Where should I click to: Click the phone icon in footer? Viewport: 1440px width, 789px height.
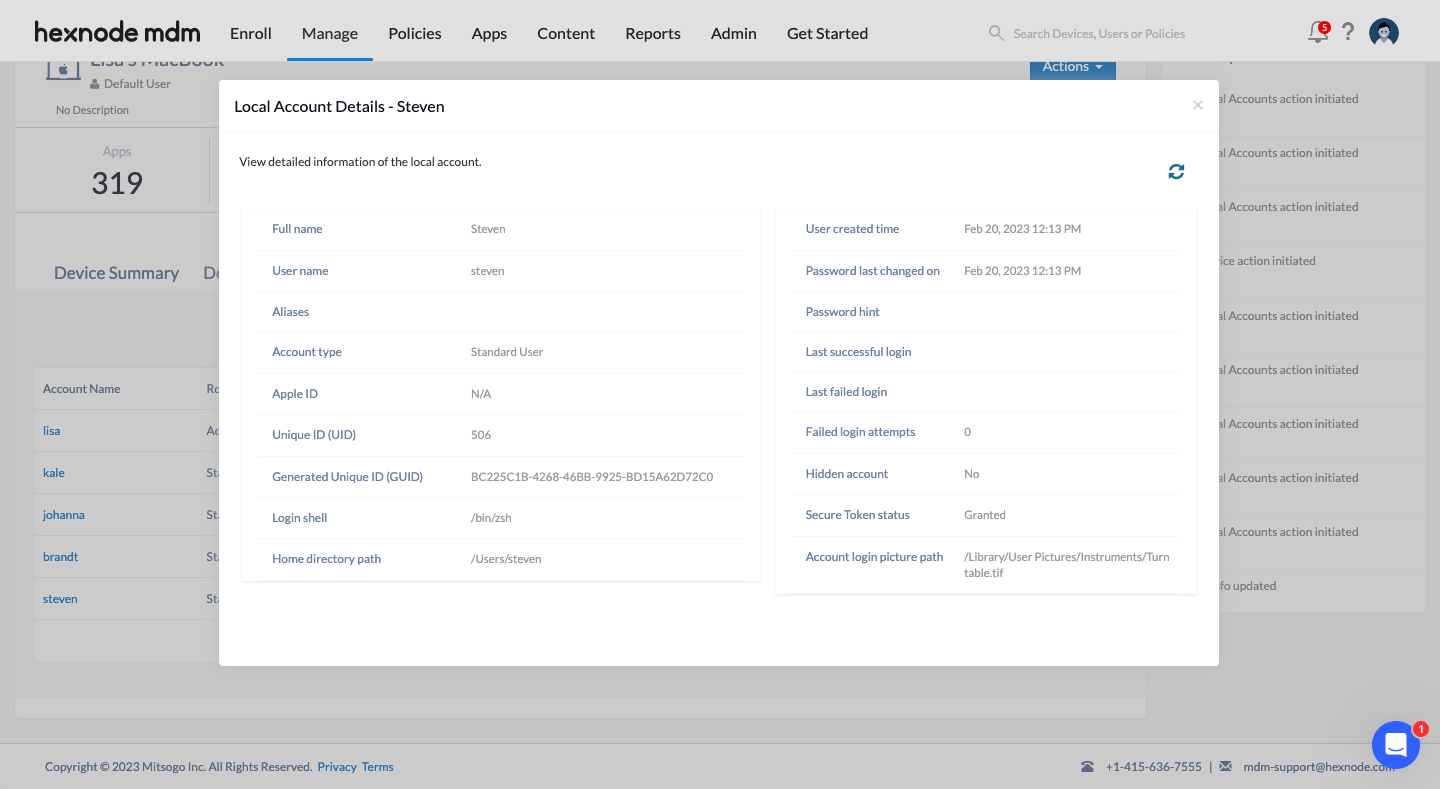click(x=1087, y=767)
